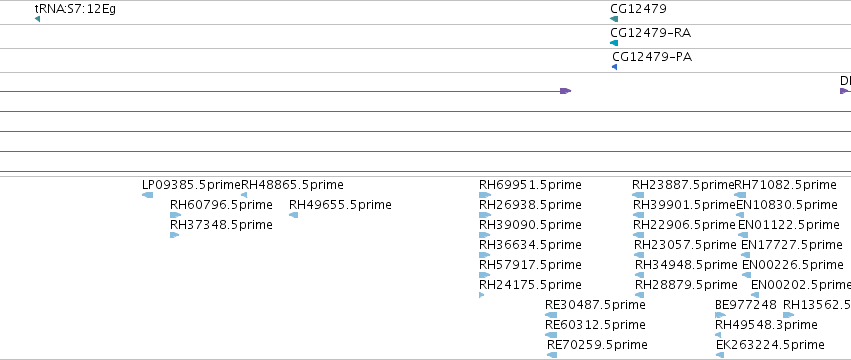Click the RE70259.5prime EST arrow glyph
The width and height of the screenshot is (851, 360).
pyautogui.click(x=552, y=355)
